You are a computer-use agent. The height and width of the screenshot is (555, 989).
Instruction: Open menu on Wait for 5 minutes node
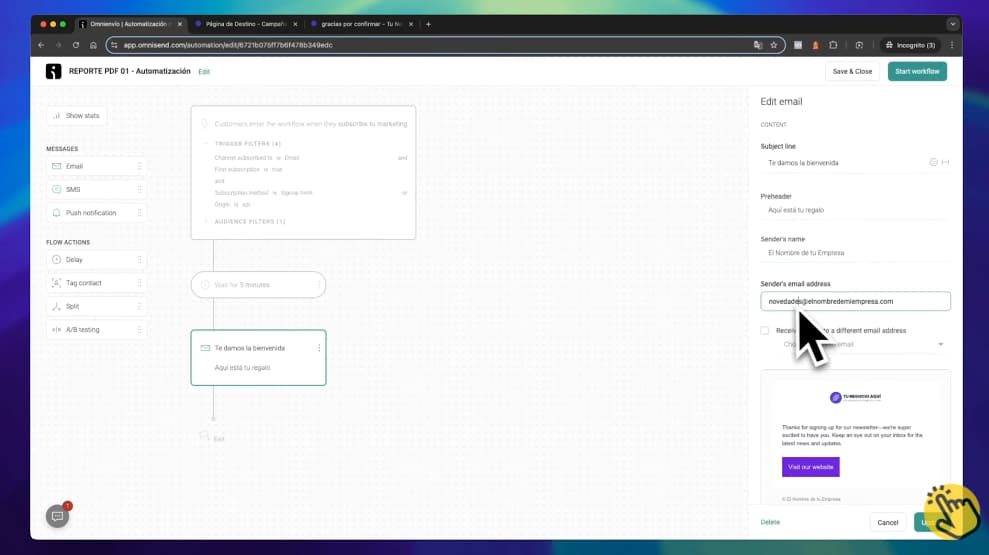pos(319,284)
